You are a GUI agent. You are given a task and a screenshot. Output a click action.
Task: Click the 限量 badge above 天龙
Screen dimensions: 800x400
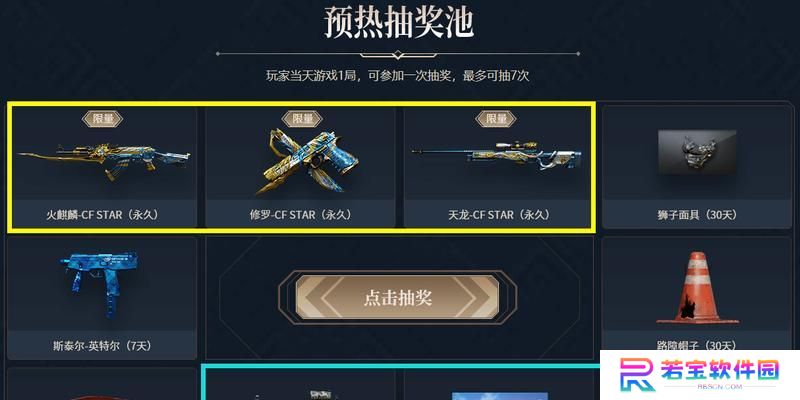(x=496, y=119)
